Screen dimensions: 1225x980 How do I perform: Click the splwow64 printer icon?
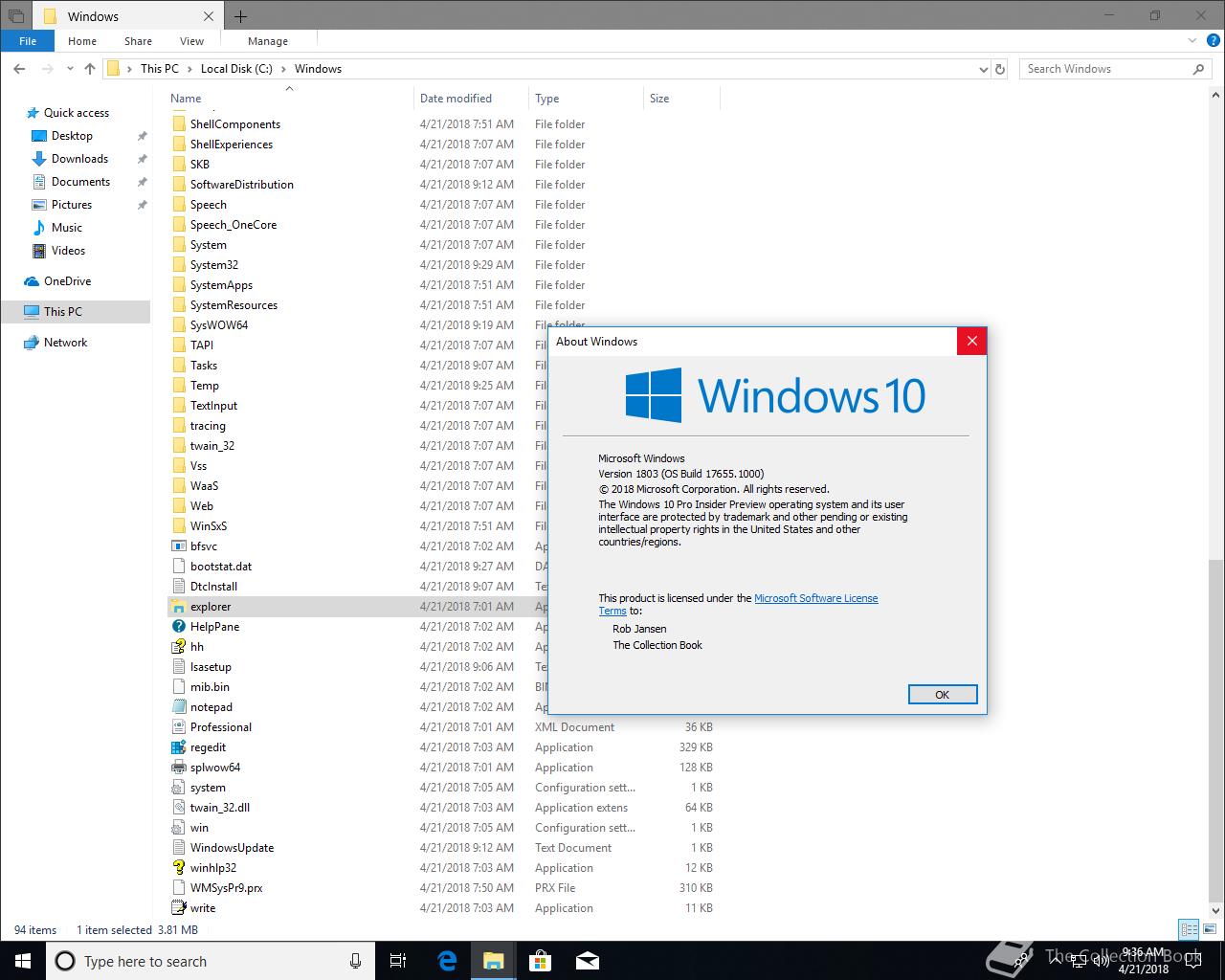click(178, 768)
